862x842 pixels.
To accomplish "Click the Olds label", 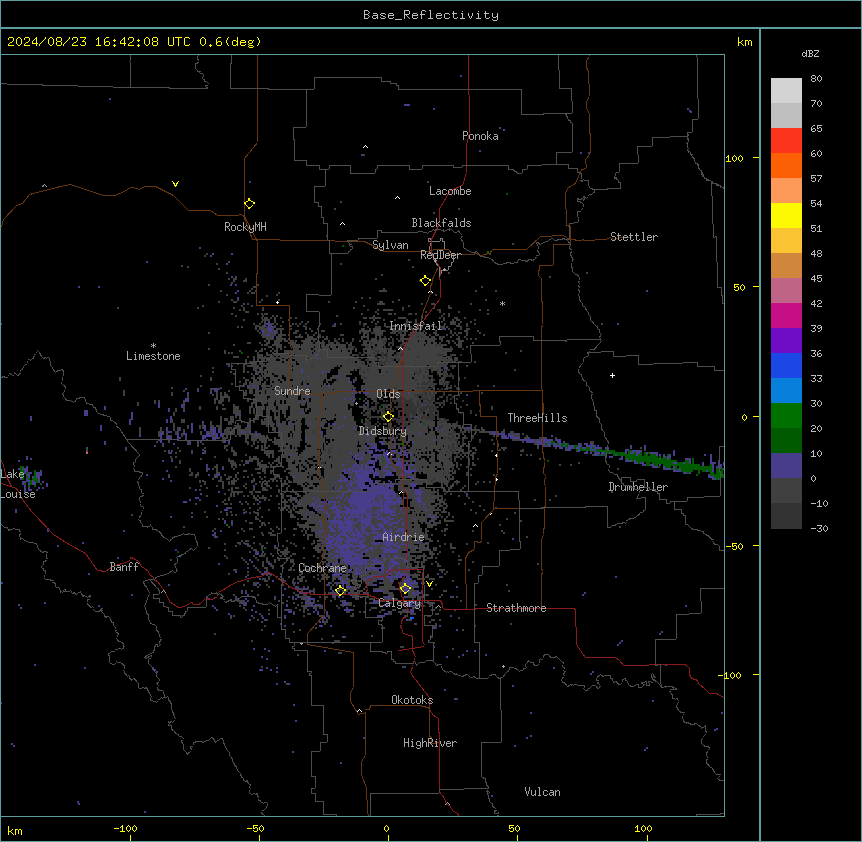I will point(388,394).
